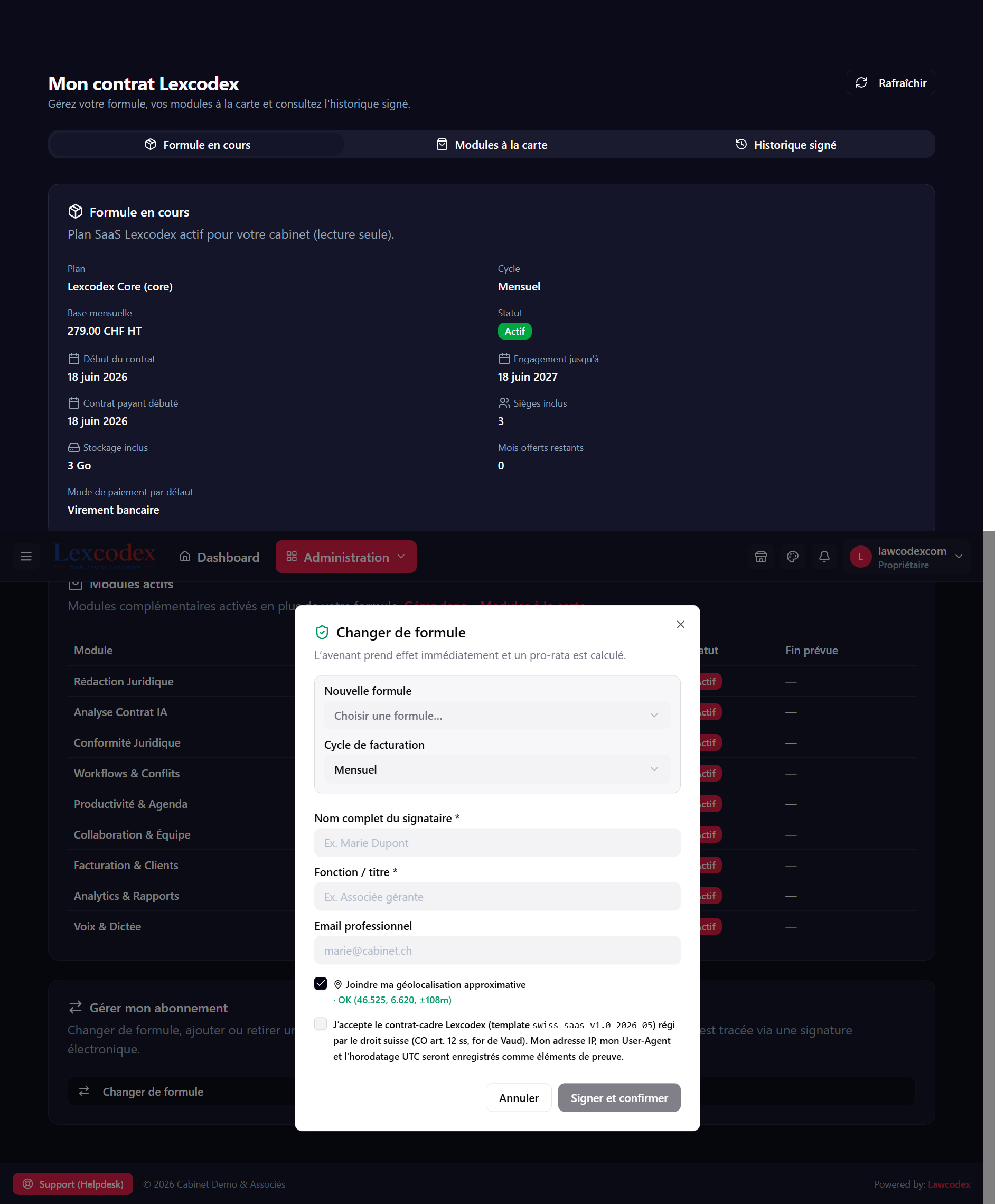Click the Formule en cours box icon
The width and height of the screenshot is (995, 1204).
pyautogui.click(x=75, y=211)
